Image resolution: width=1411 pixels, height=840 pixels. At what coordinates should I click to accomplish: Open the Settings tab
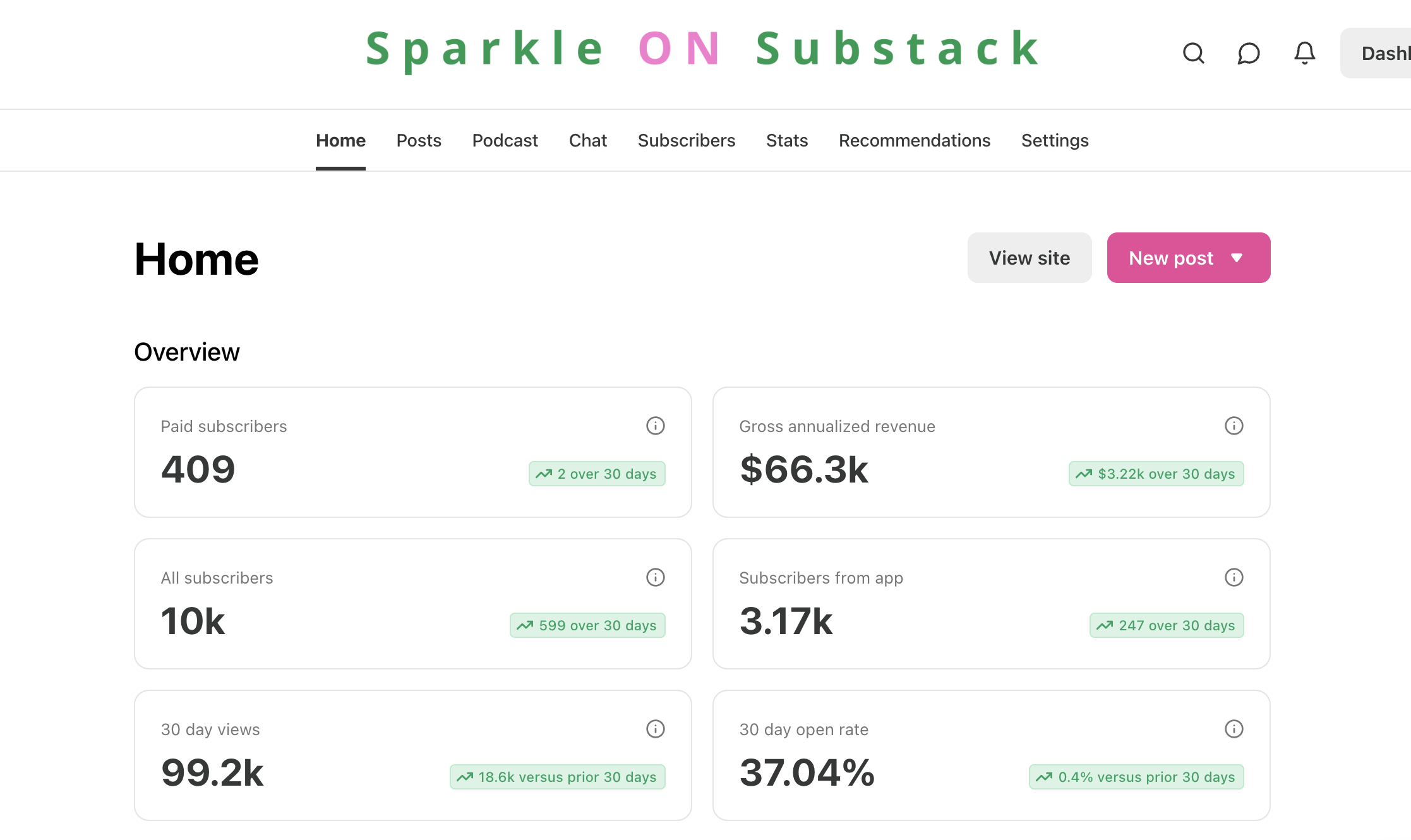coord(1055,140)
